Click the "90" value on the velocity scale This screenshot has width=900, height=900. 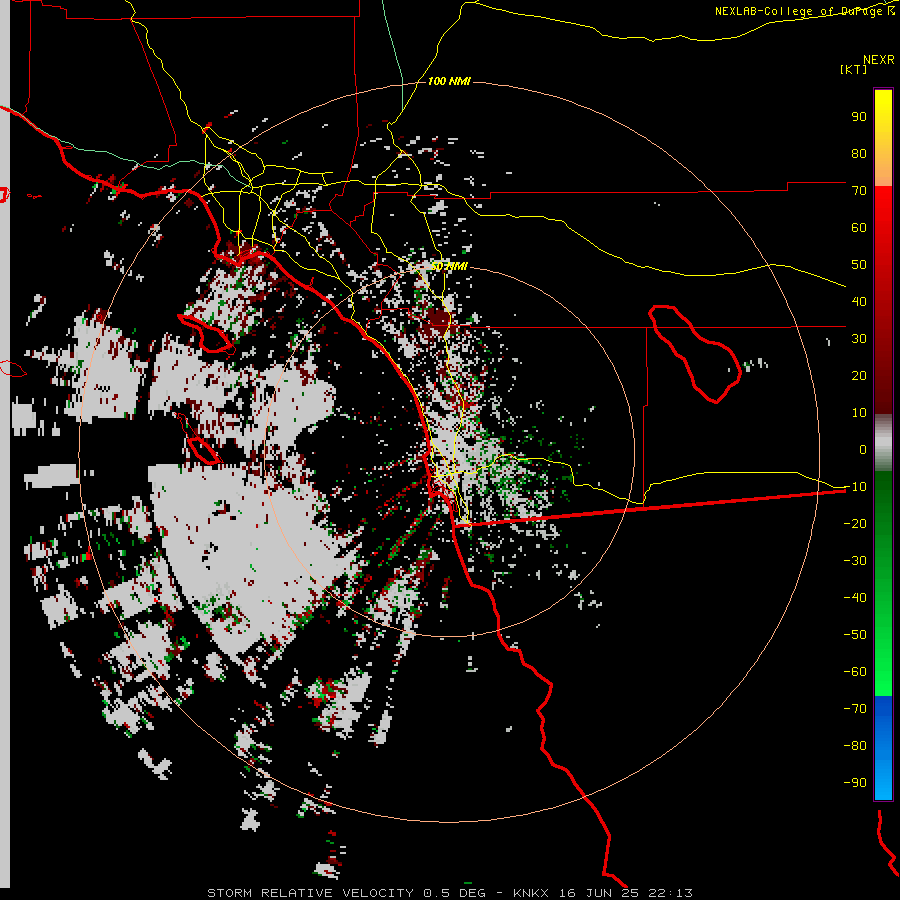click(x=859, y=117)
